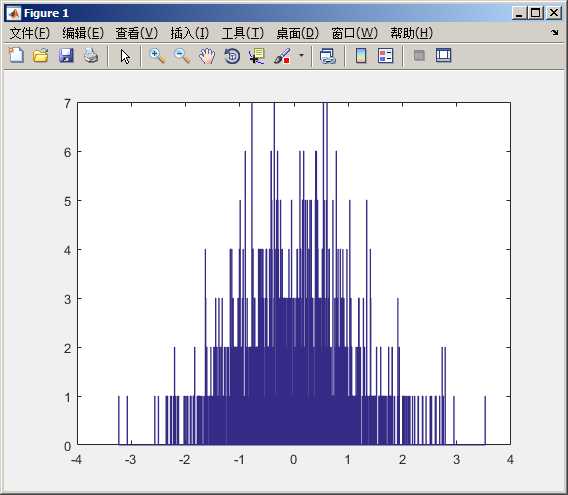Viewport: 568px width, 495px height.
Task: Select the Edit Plot arrow tool
Action: coord(125,57)
